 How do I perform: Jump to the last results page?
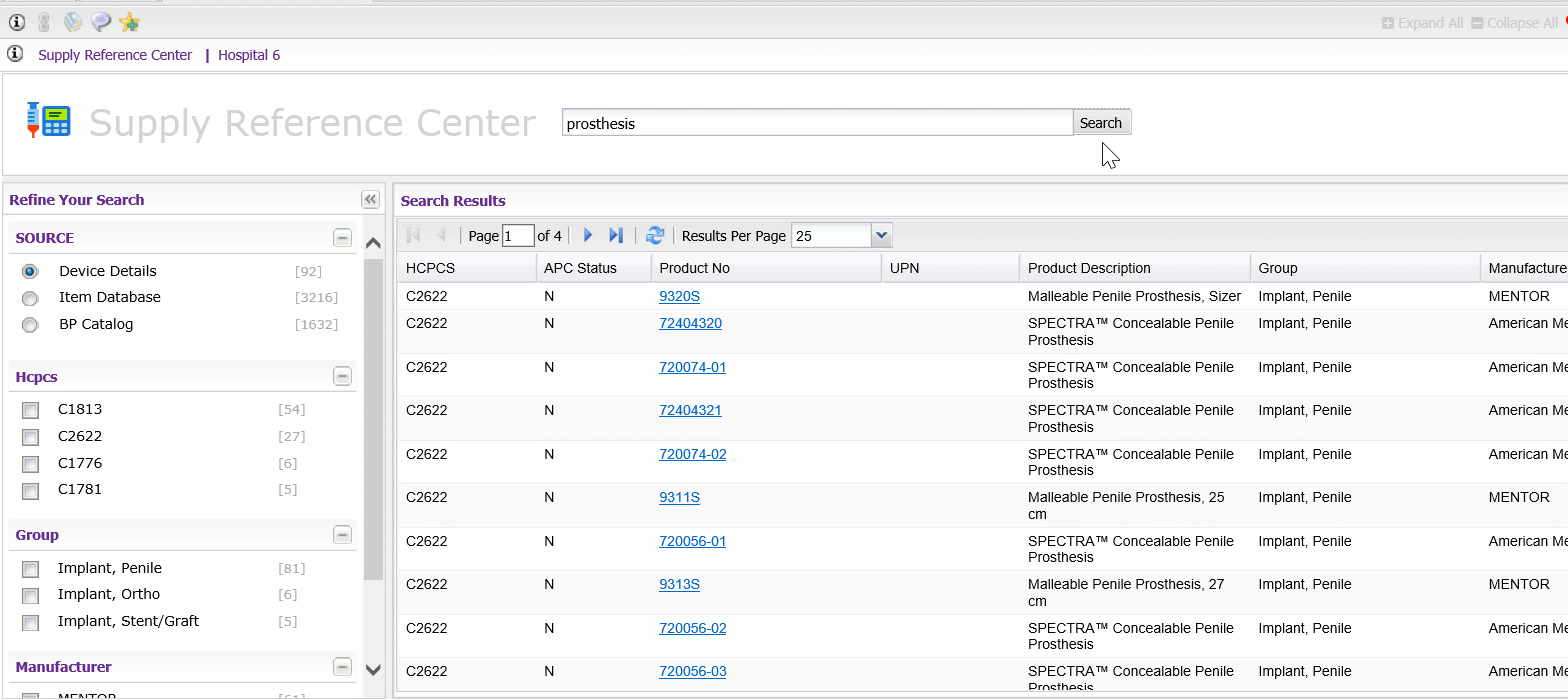click(x=616, y=236)
